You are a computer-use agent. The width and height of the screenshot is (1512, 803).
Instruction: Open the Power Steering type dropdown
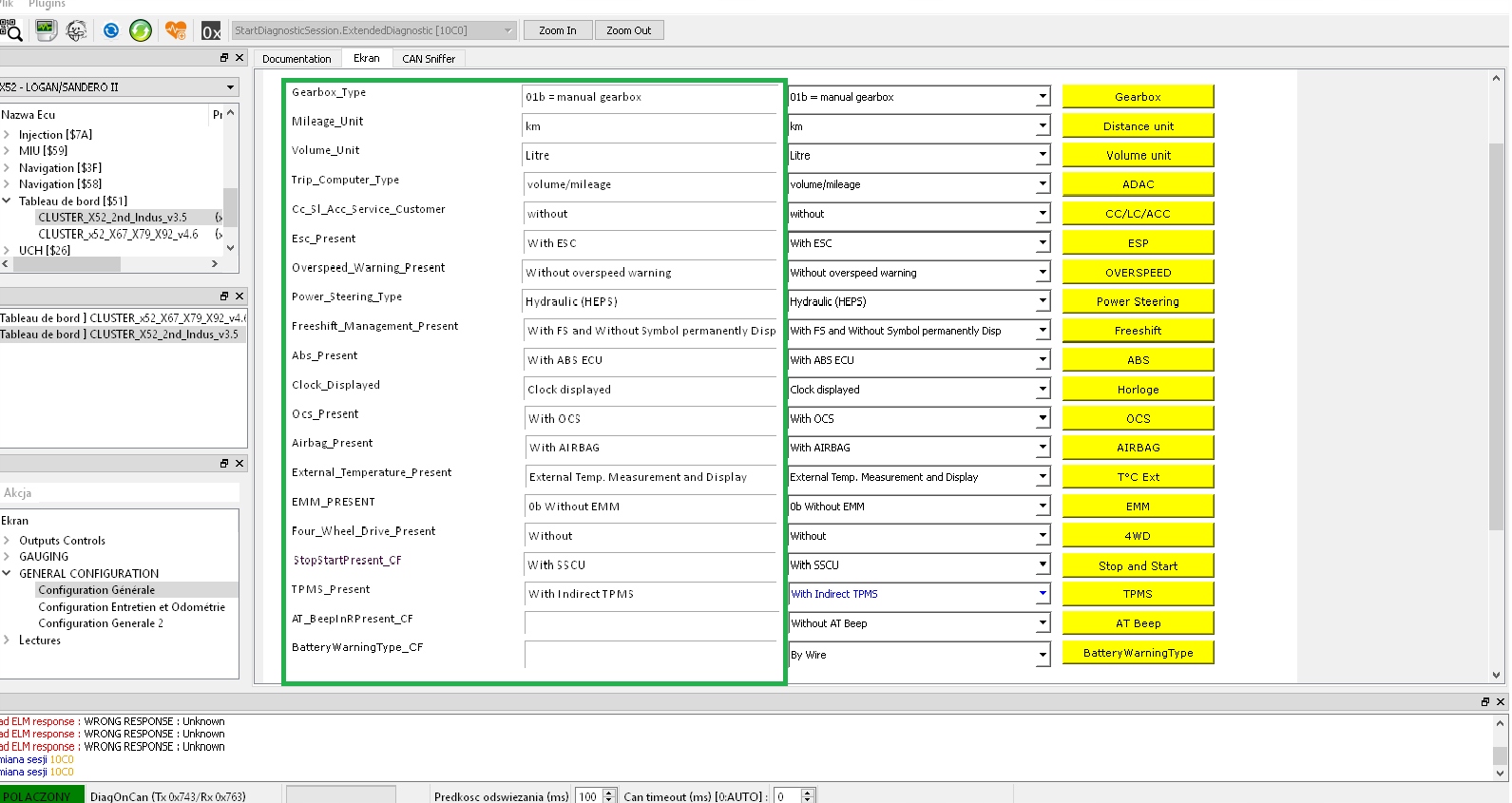coord(1043,302)
